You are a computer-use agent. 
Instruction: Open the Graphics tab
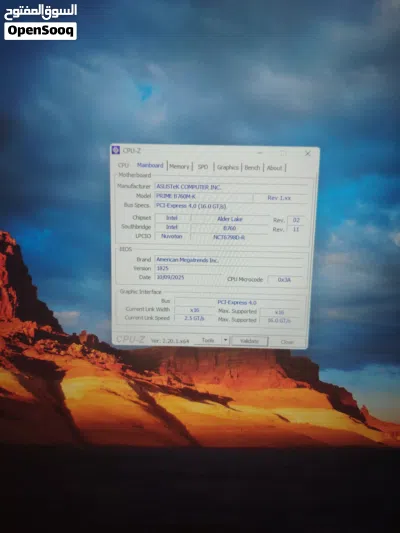point(227,167)
